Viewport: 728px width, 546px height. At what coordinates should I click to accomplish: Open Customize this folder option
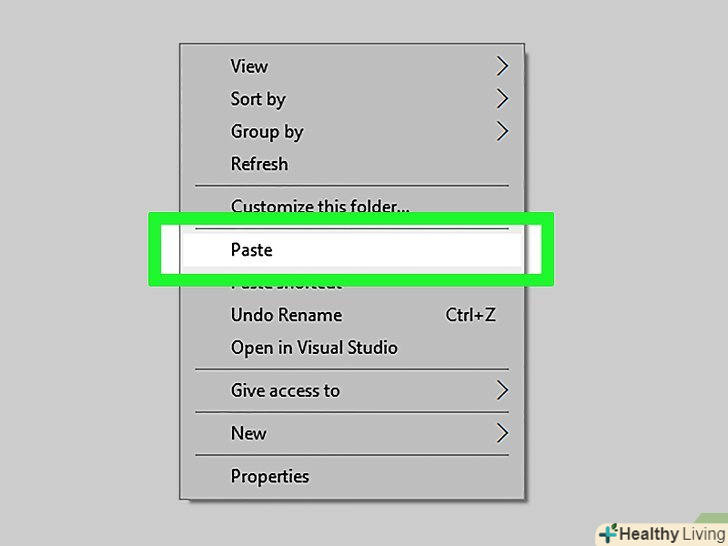coord(320,207)
